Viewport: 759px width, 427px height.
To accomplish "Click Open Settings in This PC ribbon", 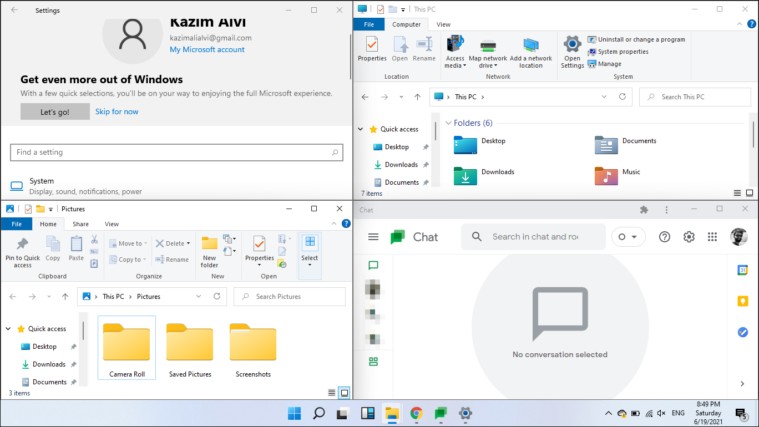I will [572, 52].
